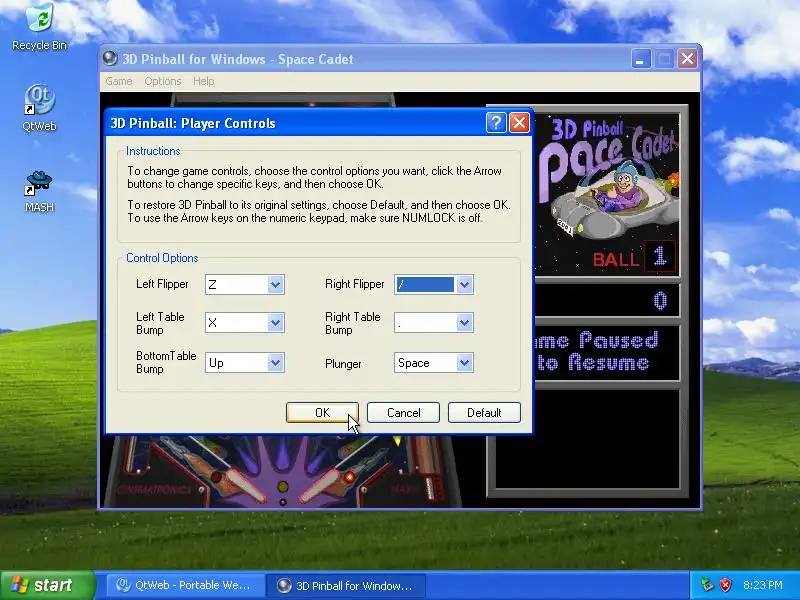Viewport: 800px width, 600px height.
Task: Open the Options menu in 3D Pinball
Action: [x=163, y=81]
